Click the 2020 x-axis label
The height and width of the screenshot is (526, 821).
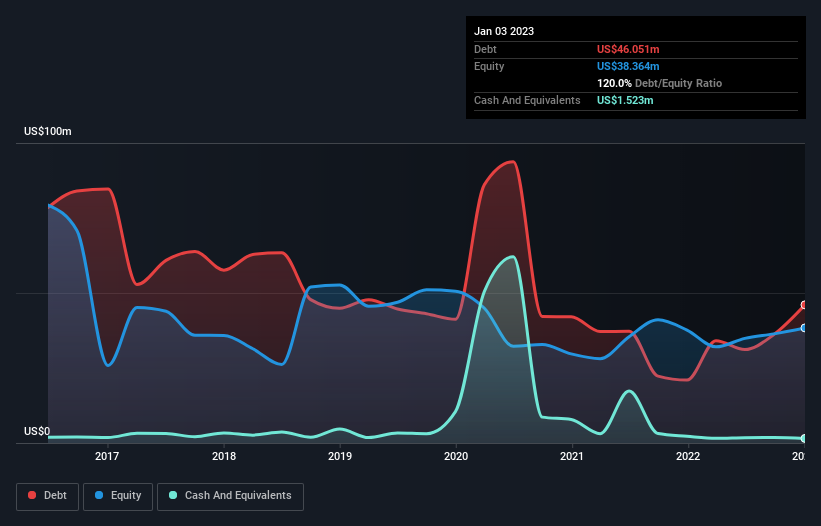[456, 456]
